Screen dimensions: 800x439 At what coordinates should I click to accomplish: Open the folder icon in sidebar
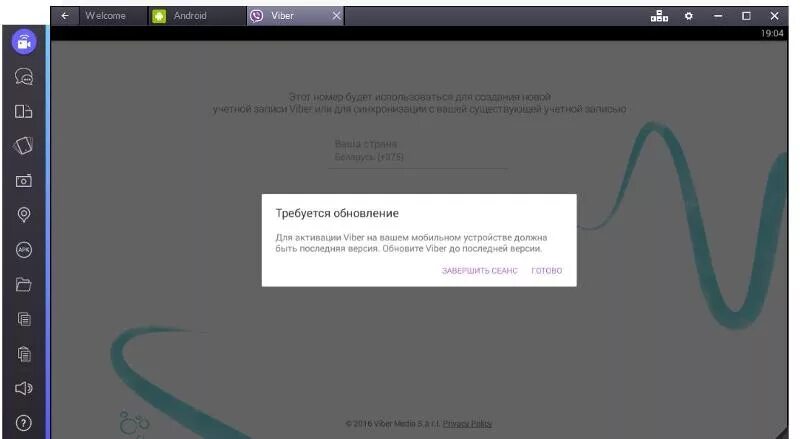23,284
